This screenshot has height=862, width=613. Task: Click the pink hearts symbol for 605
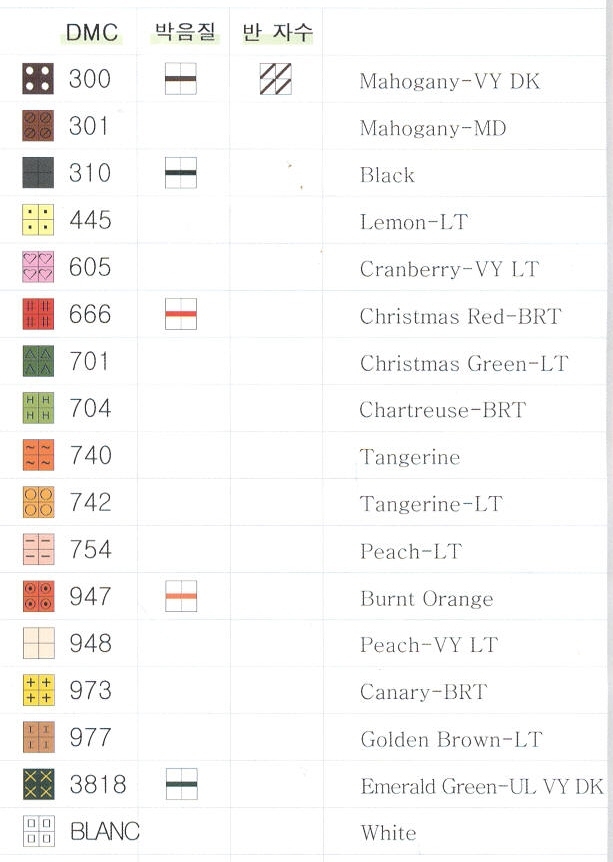click(x=38, y=267)
